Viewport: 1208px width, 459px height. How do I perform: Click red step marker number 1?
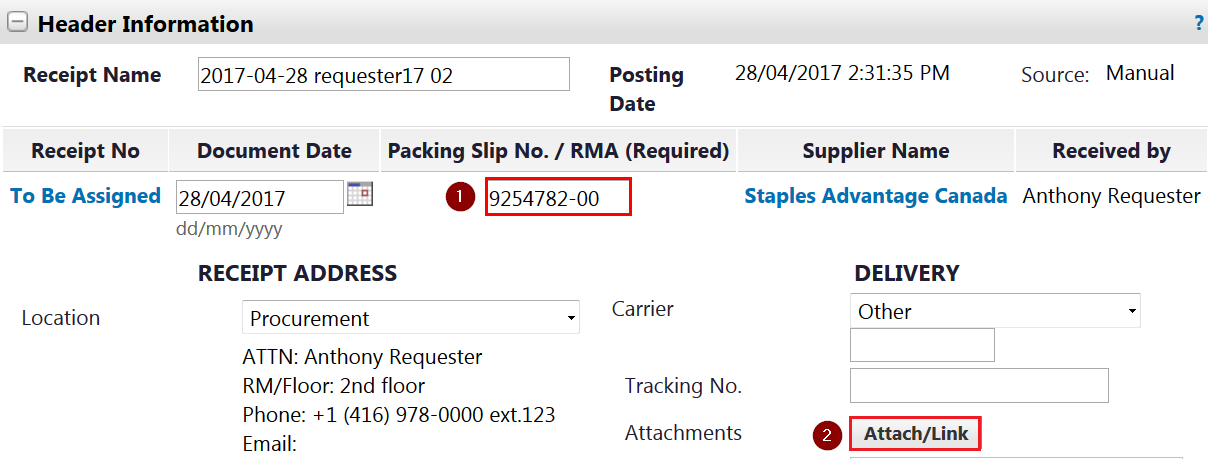[460, 197]
